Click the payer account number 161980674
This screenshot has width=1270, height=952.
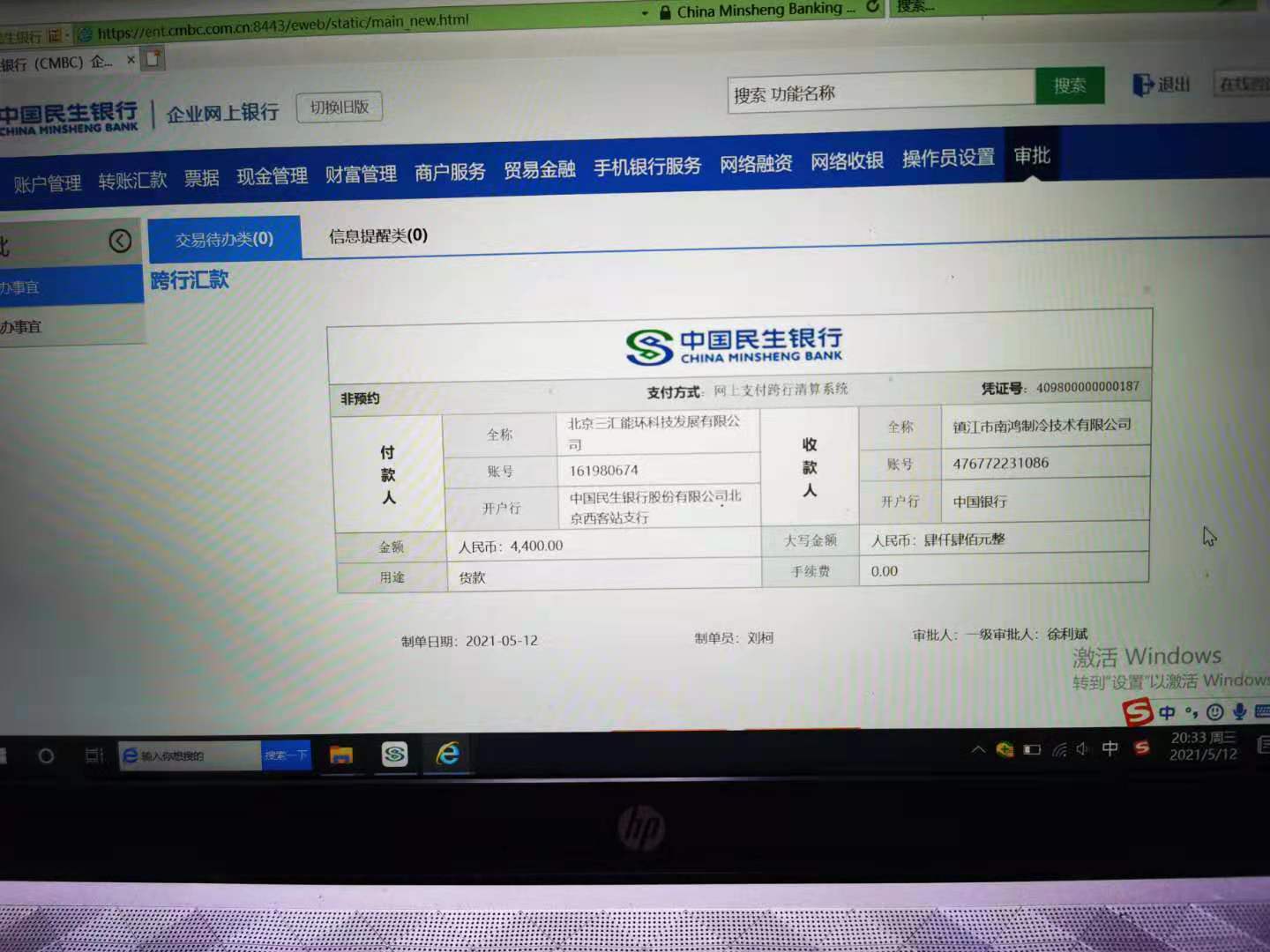604,471
